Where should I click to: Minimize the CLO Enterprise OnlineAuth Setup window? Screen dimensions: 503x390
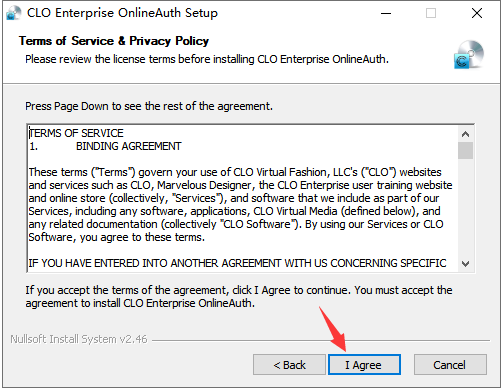click(386, 13)
